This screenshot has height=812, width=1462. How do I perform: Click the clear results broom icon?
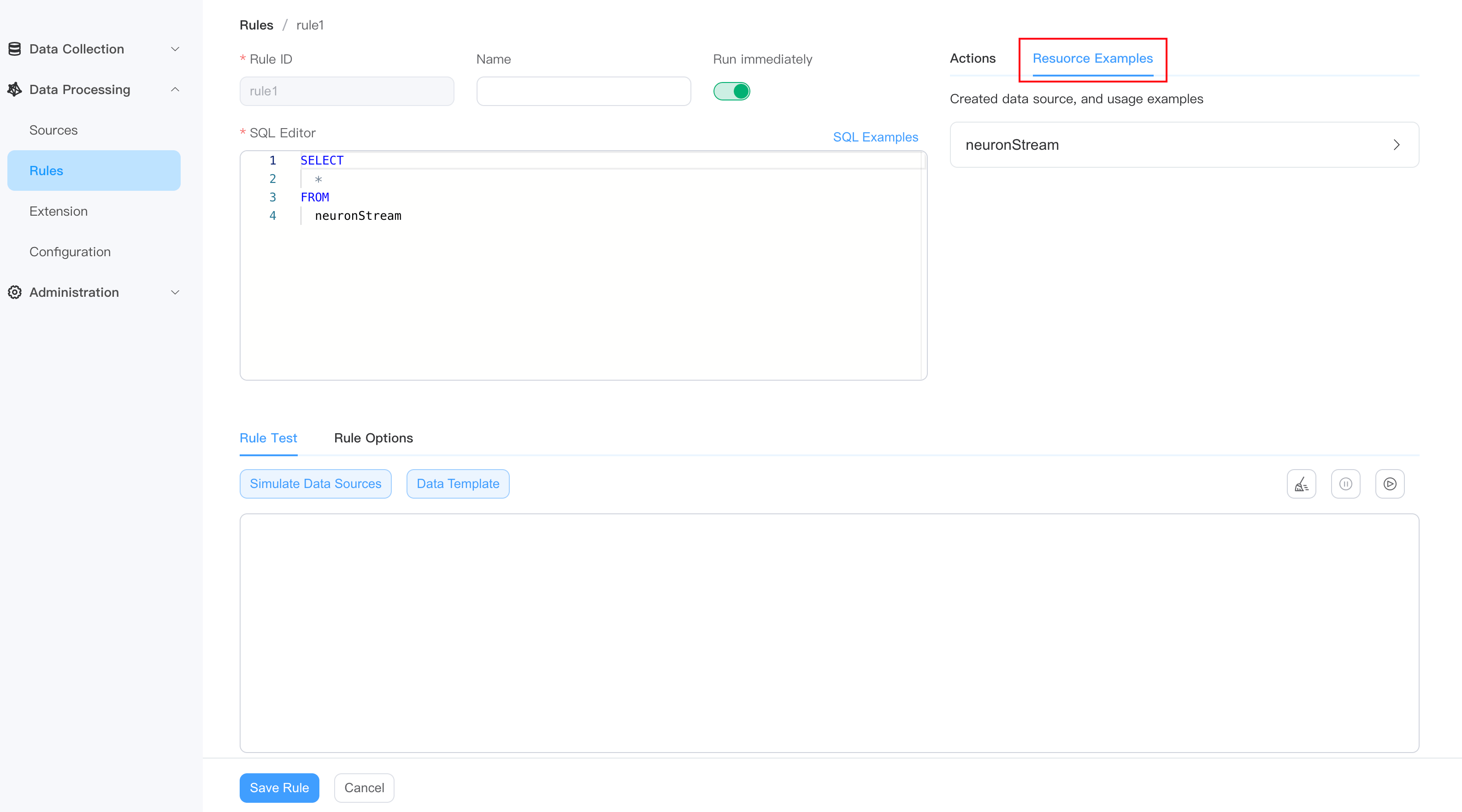pos(1301,484)
